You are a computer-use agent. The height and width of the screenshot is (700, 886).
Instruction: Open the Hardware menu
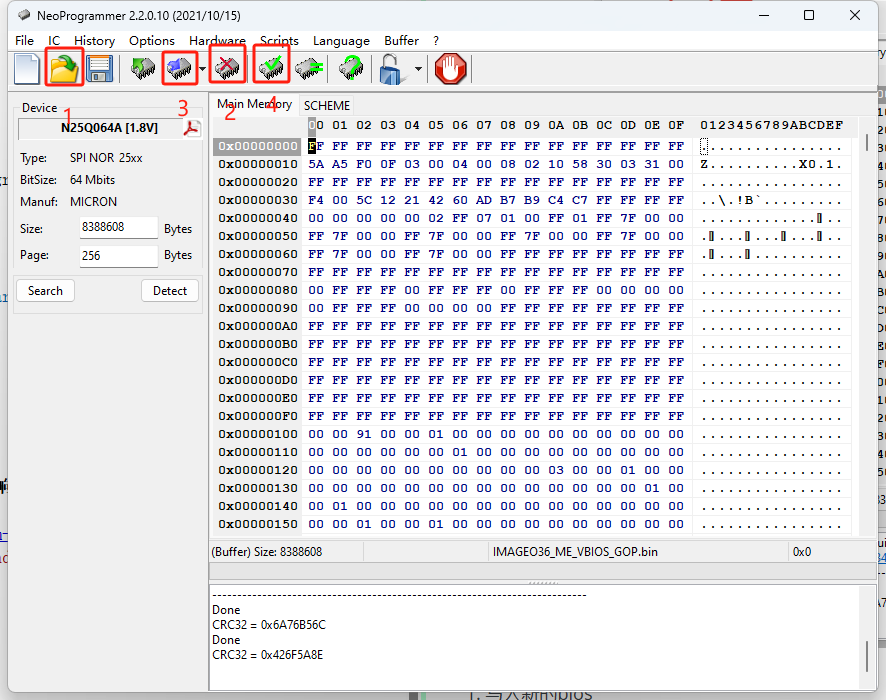(217, 41)
